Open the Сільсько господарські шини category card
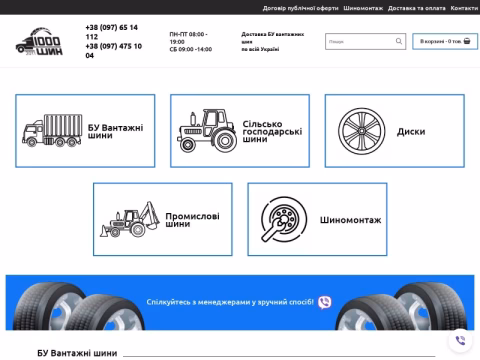Screen dimensions: 480x360 click(240, 131)
